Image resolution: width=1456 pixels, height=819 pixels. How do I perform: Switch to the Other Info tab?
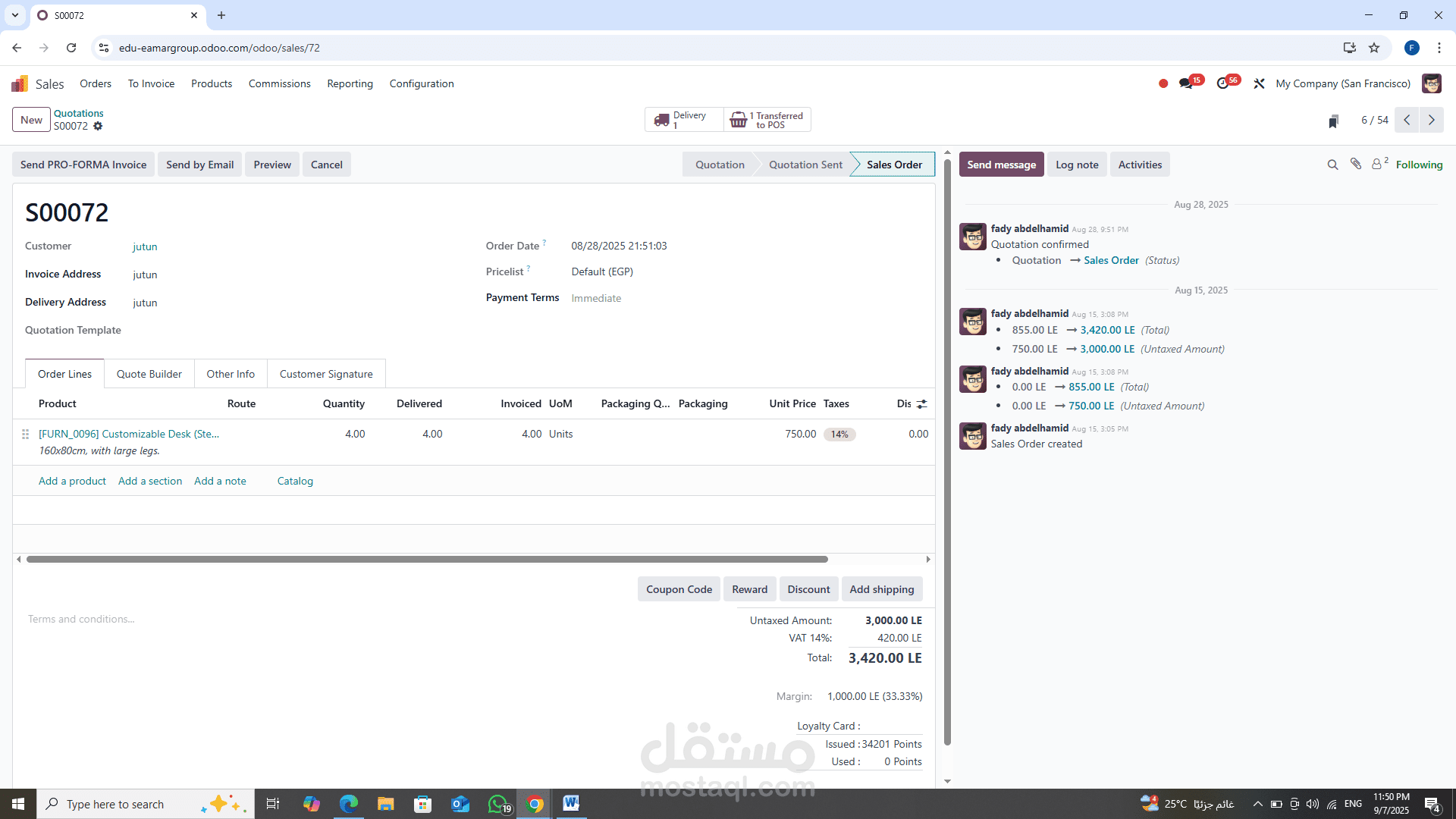point(231,374)
